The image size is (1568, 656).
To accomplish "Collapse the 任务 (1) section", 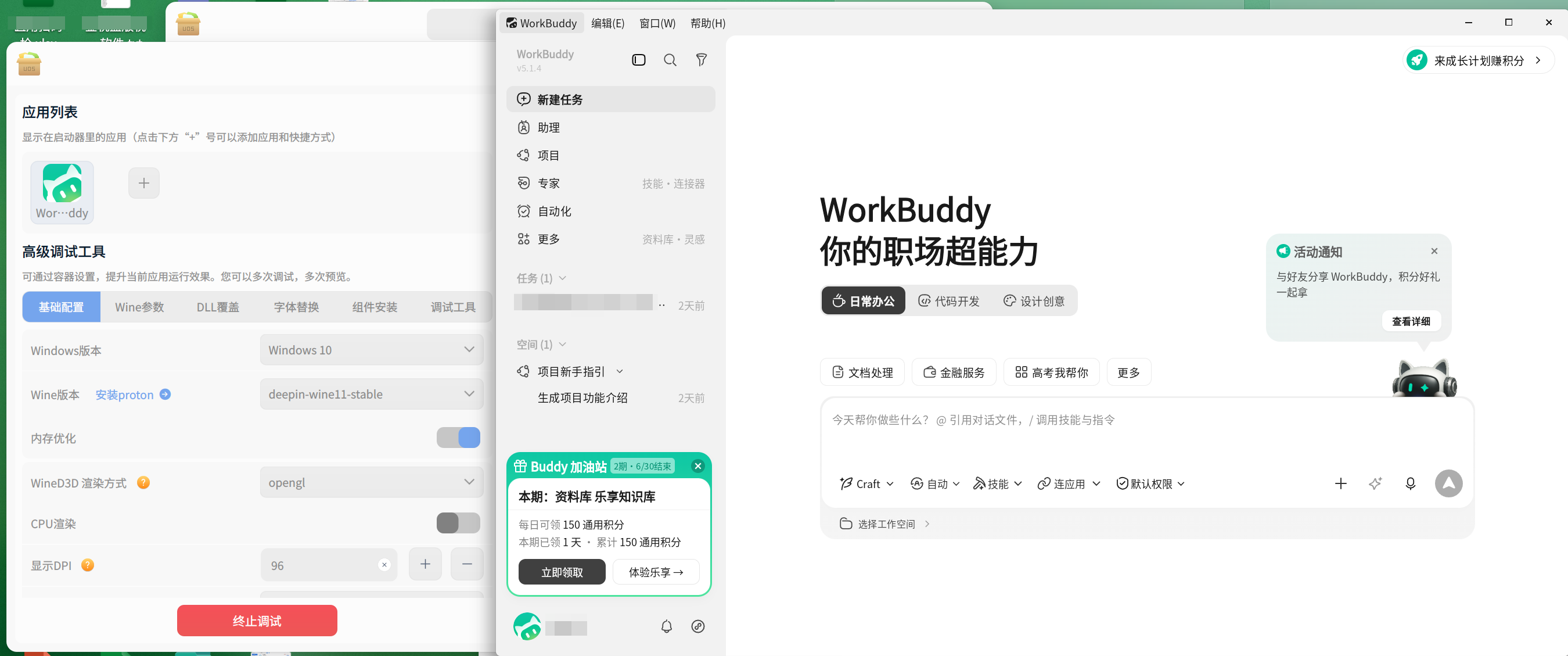I will tap(541, 278).
